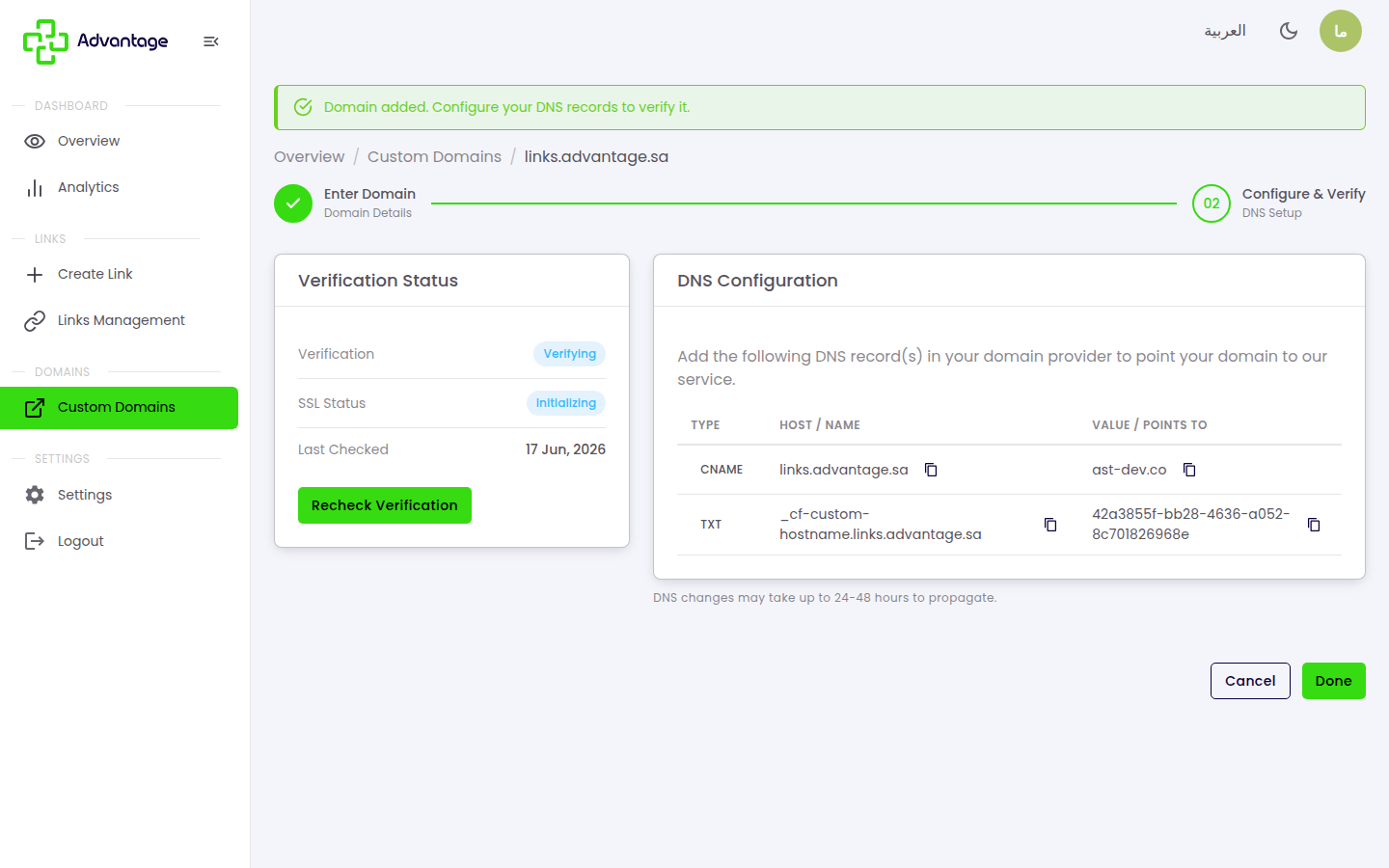Click the HOST / NAME column header

point(820,425)
